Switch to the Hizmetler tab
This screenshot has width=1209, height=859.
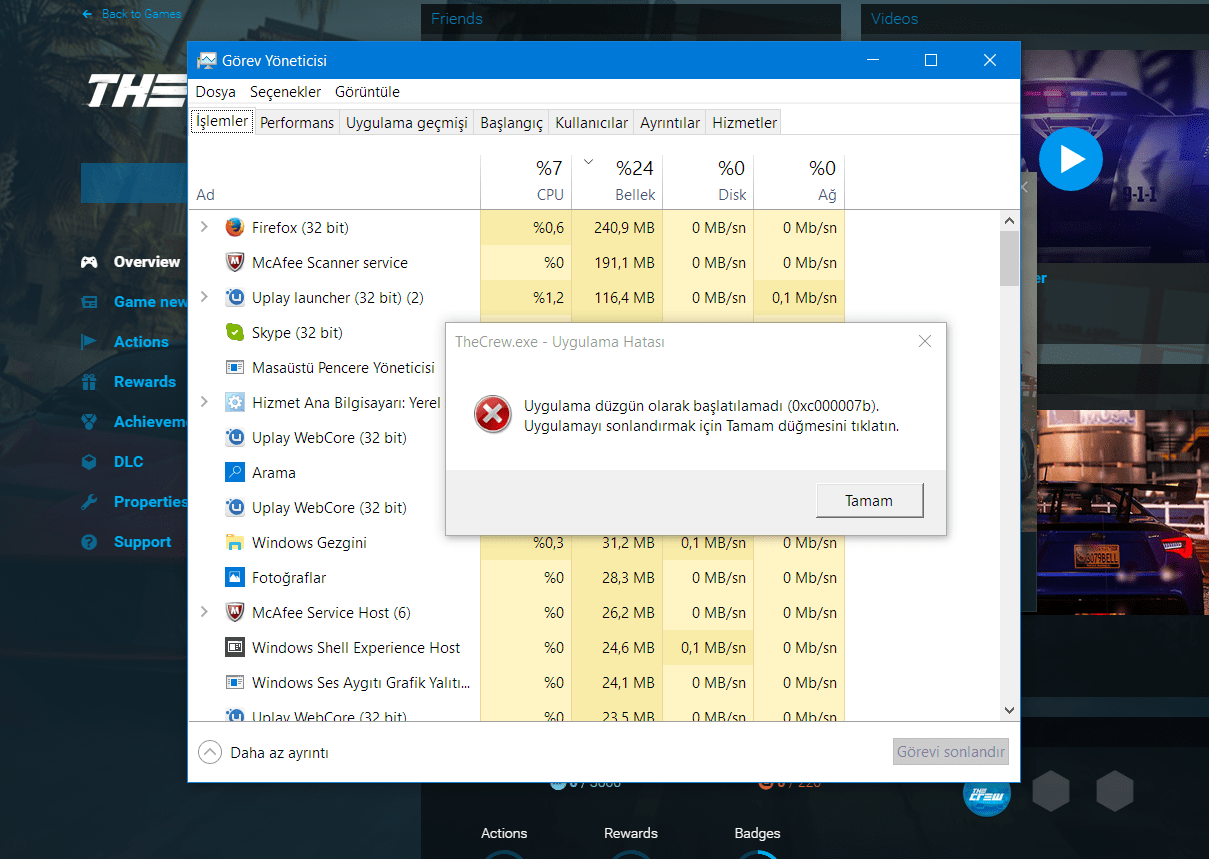point(744,123)
